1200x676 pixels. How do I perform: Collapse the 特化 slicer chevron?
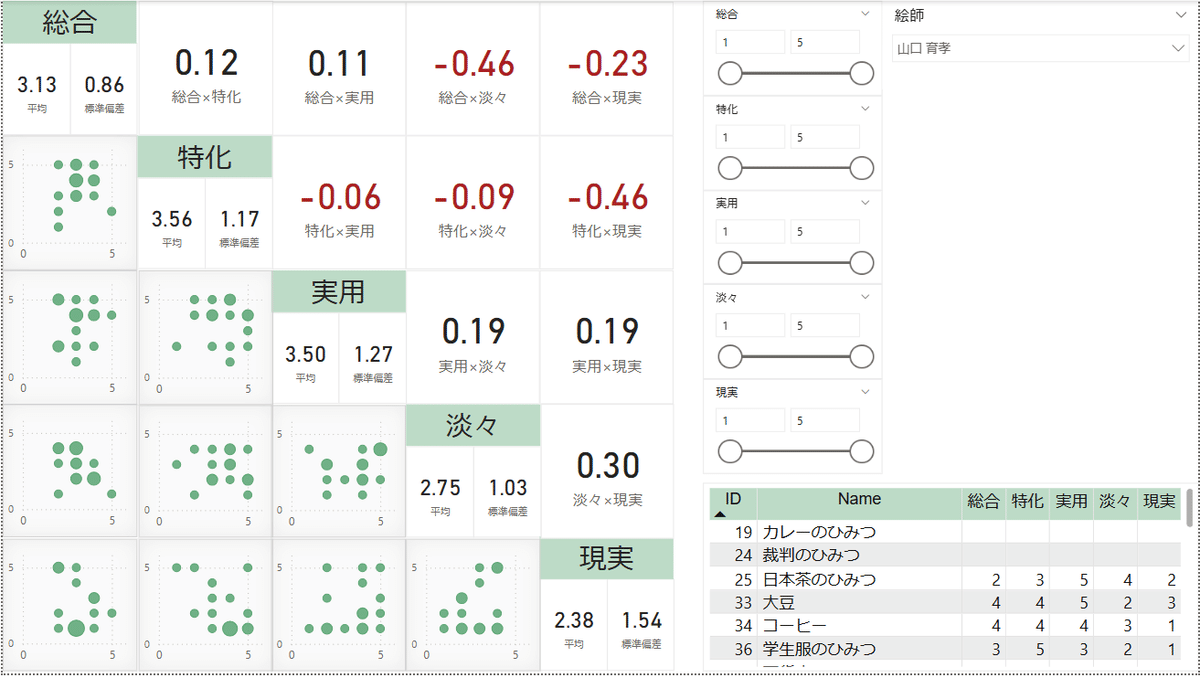coord(866,109)
